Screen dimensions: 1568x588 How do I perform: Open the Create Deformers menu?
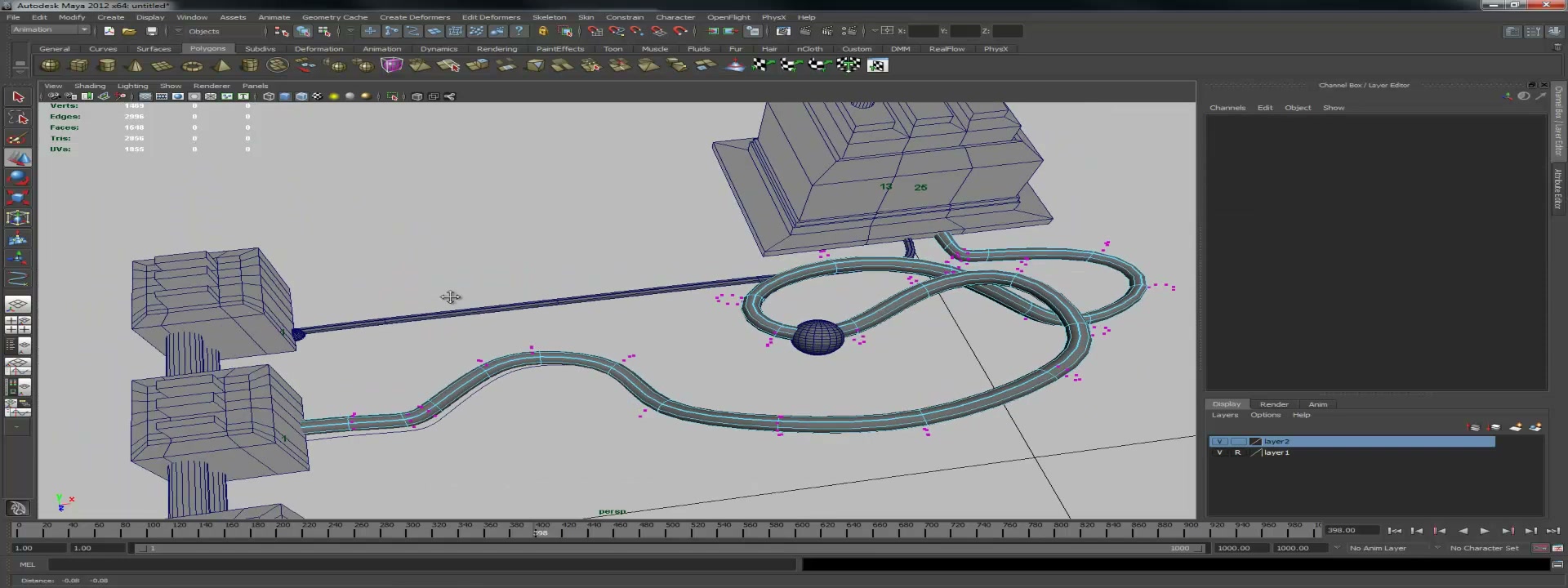click(415, 17)
